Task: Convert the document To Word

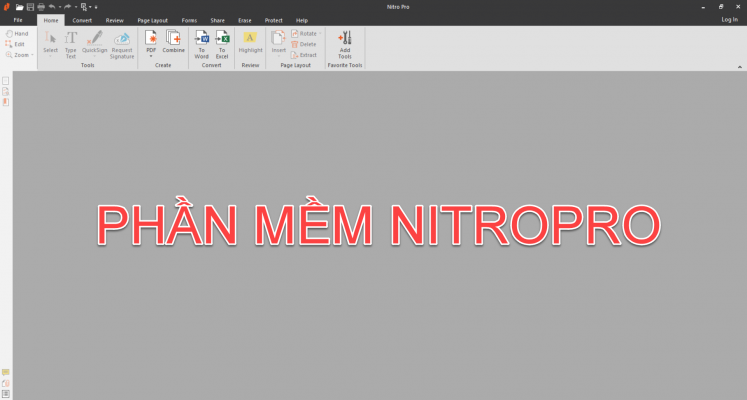Action: point(201,38)
